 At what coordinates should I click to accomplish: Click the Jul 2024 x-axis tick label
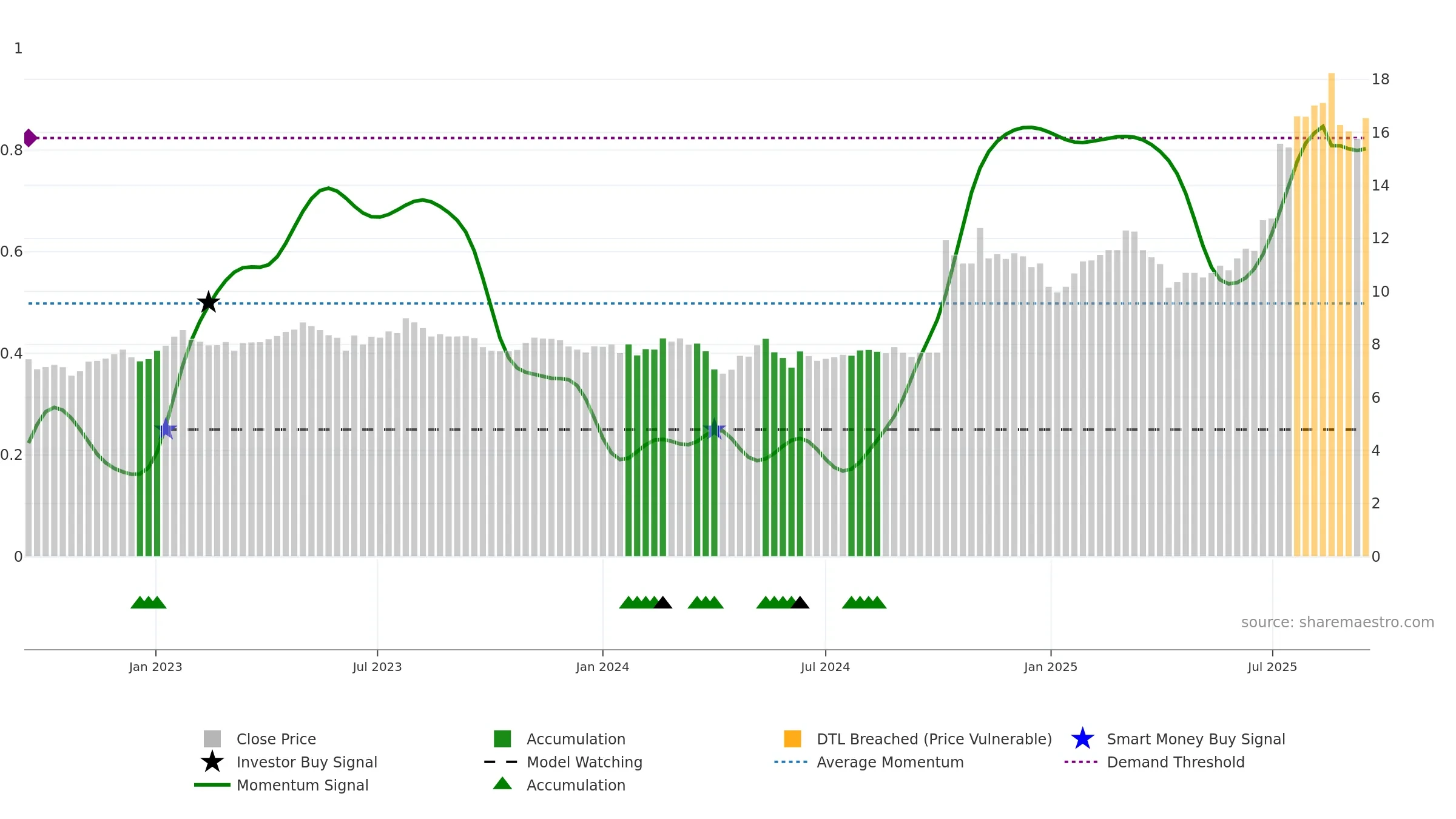pyautogui.click(x=825, y=667)
